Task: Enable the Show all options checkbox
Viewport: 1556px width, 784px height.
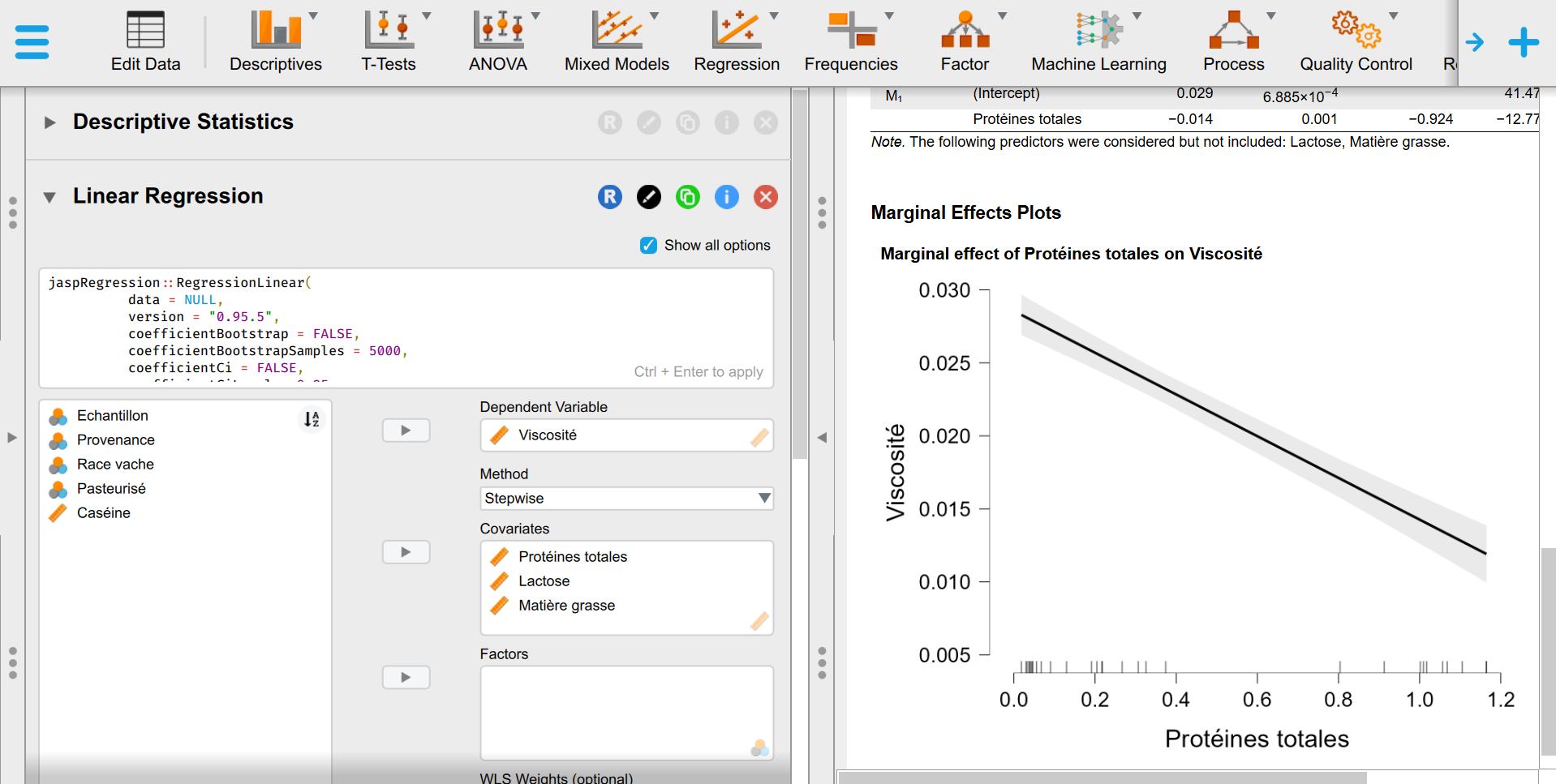Action: [x=648, y=245]
